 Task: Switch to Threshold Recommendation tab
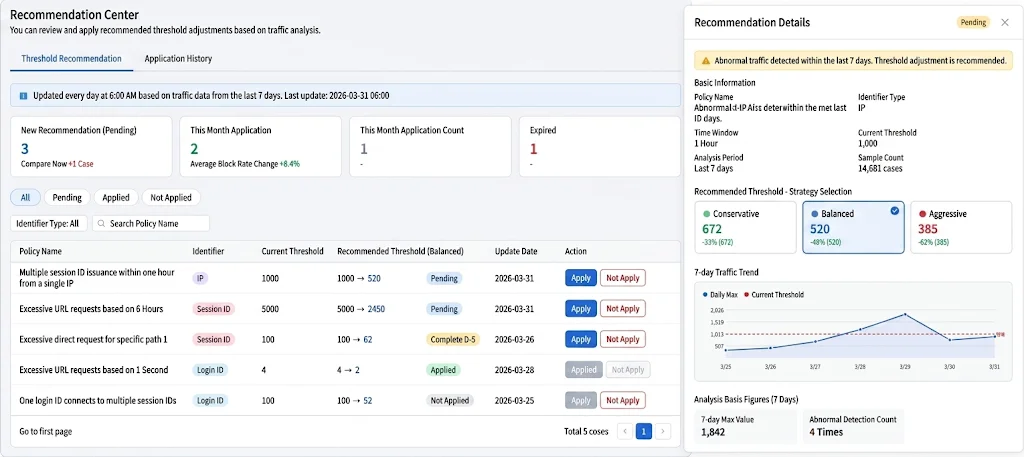click(71, 58)
